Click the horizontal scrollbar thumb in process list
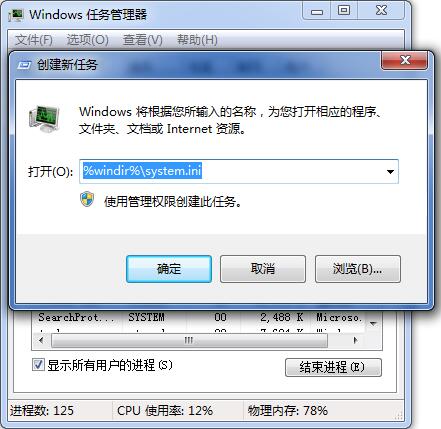 click(189, 340)
